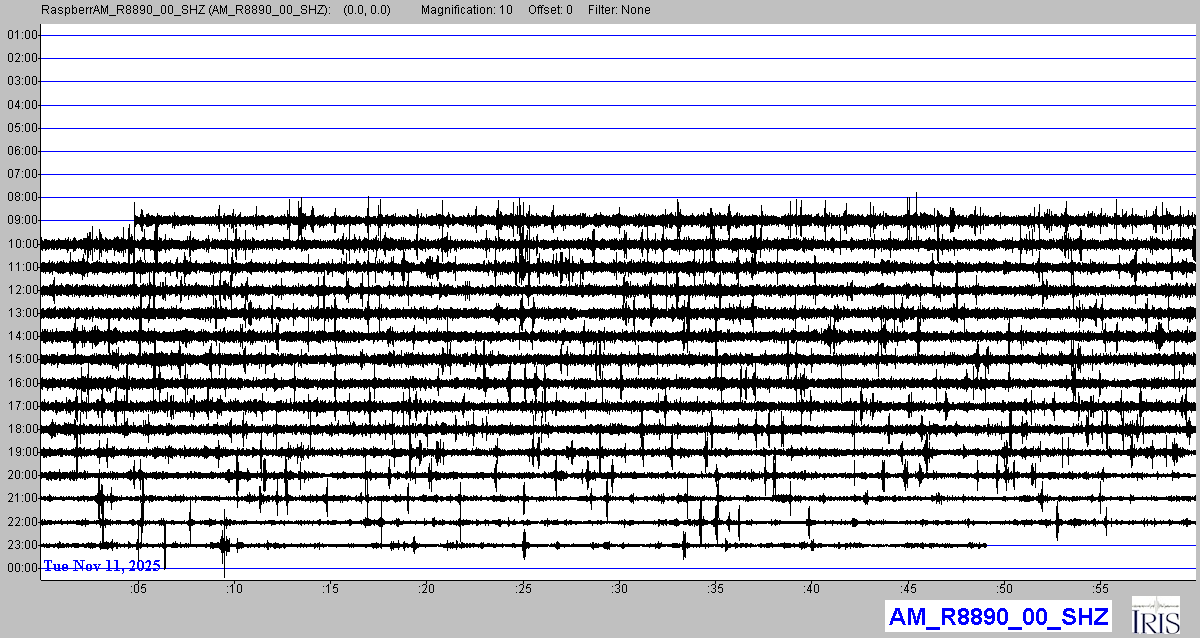Click the :30 minute axis tick label
Image resolution: width=1200 pixels, height=638 pixels.
tap(619, 588)
